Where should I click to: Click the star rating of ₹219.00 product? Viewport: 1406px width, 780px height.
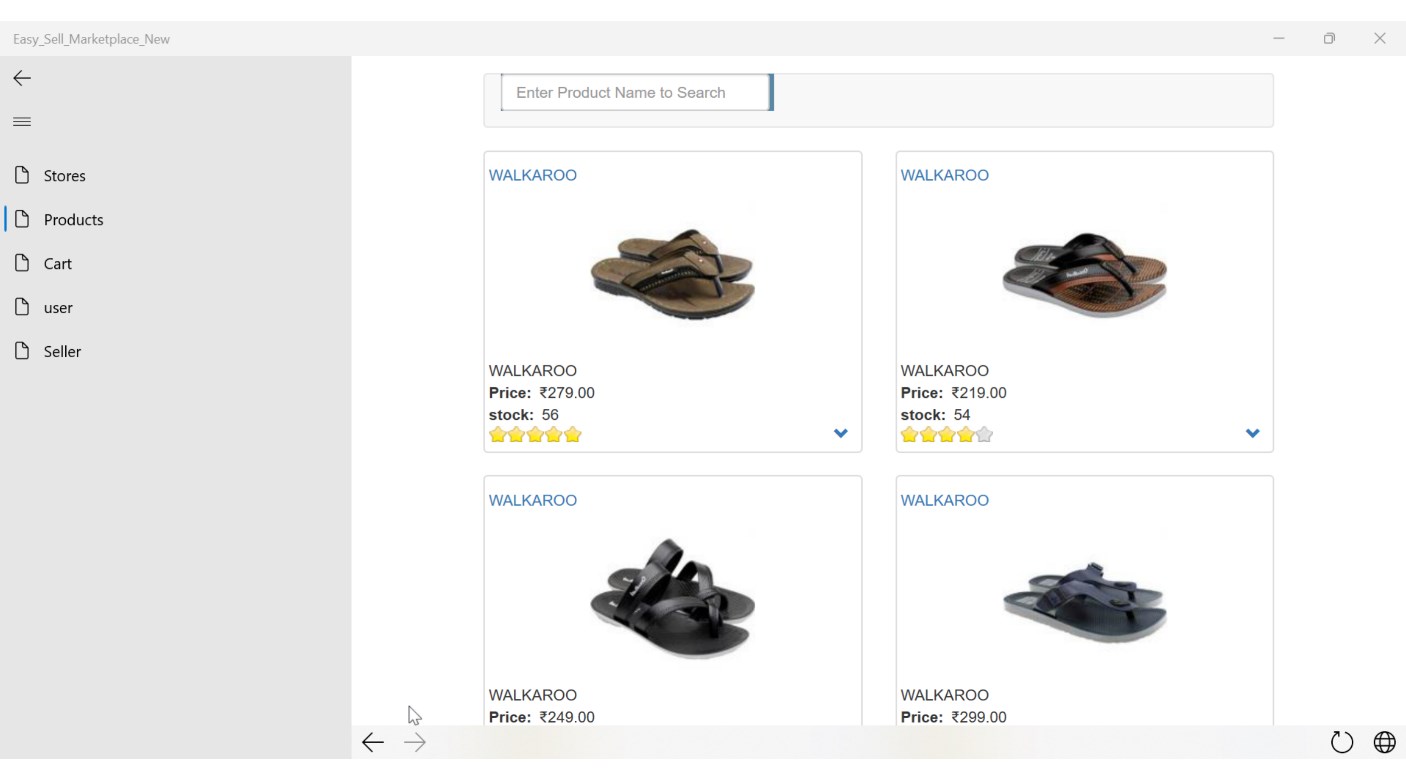pos(946,435)
